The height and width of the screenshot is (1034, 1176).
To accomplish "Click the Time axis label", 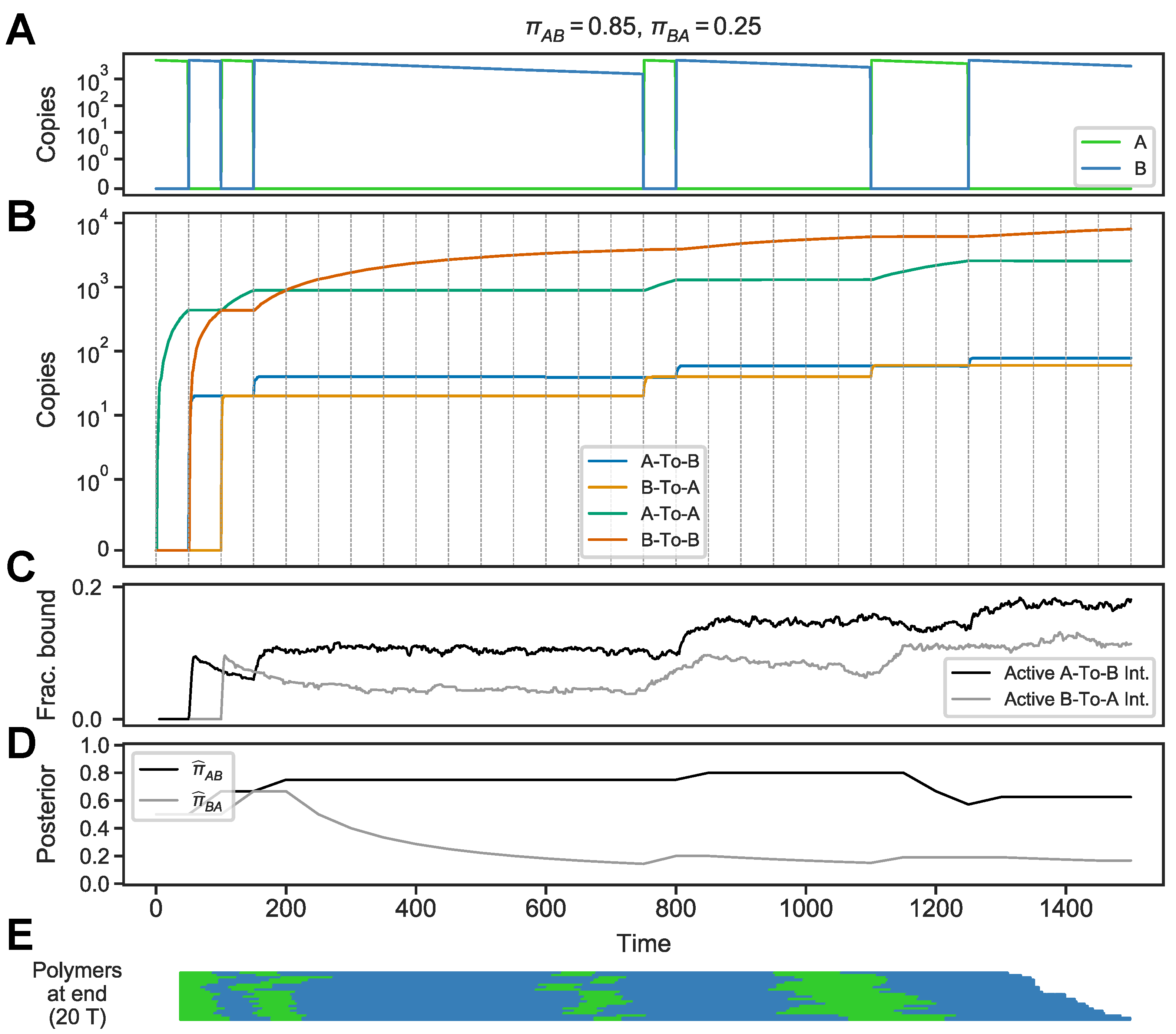I will [x=643, y=944].
